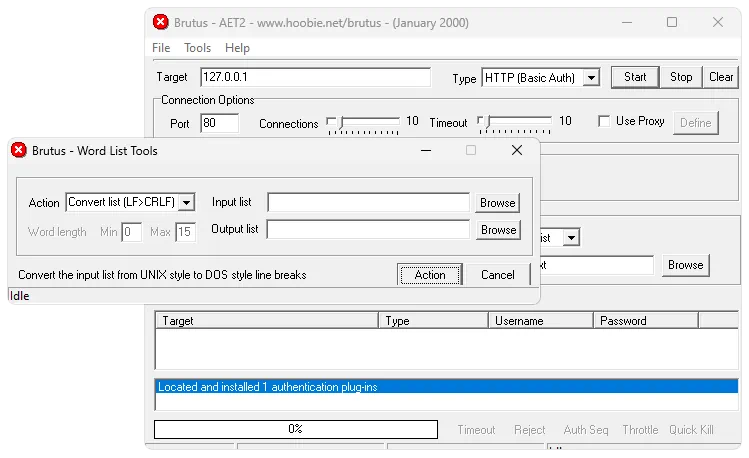Enable the Use Proxy checkbox
749x458 pixels.
tap(604, 121)
